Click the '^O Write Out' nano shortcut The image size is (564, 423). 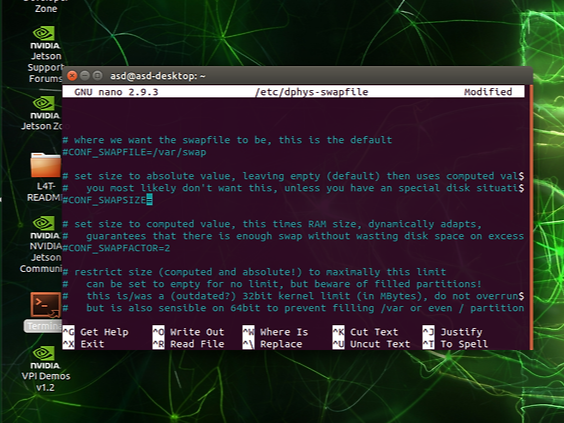(188, 332)
